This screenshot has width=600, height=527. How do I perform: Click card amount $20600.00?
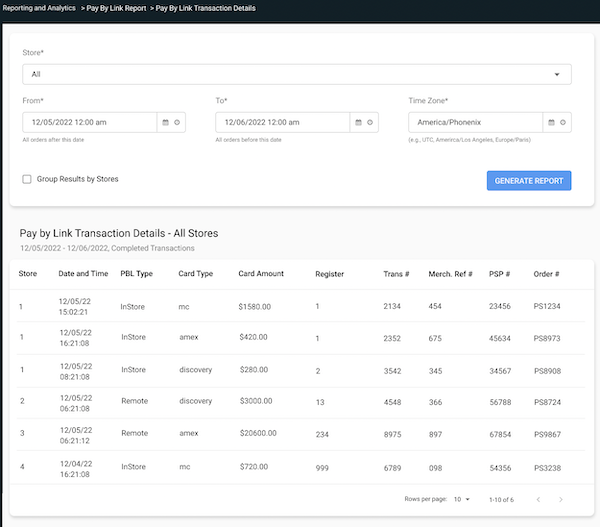click(x=258, y=433)
